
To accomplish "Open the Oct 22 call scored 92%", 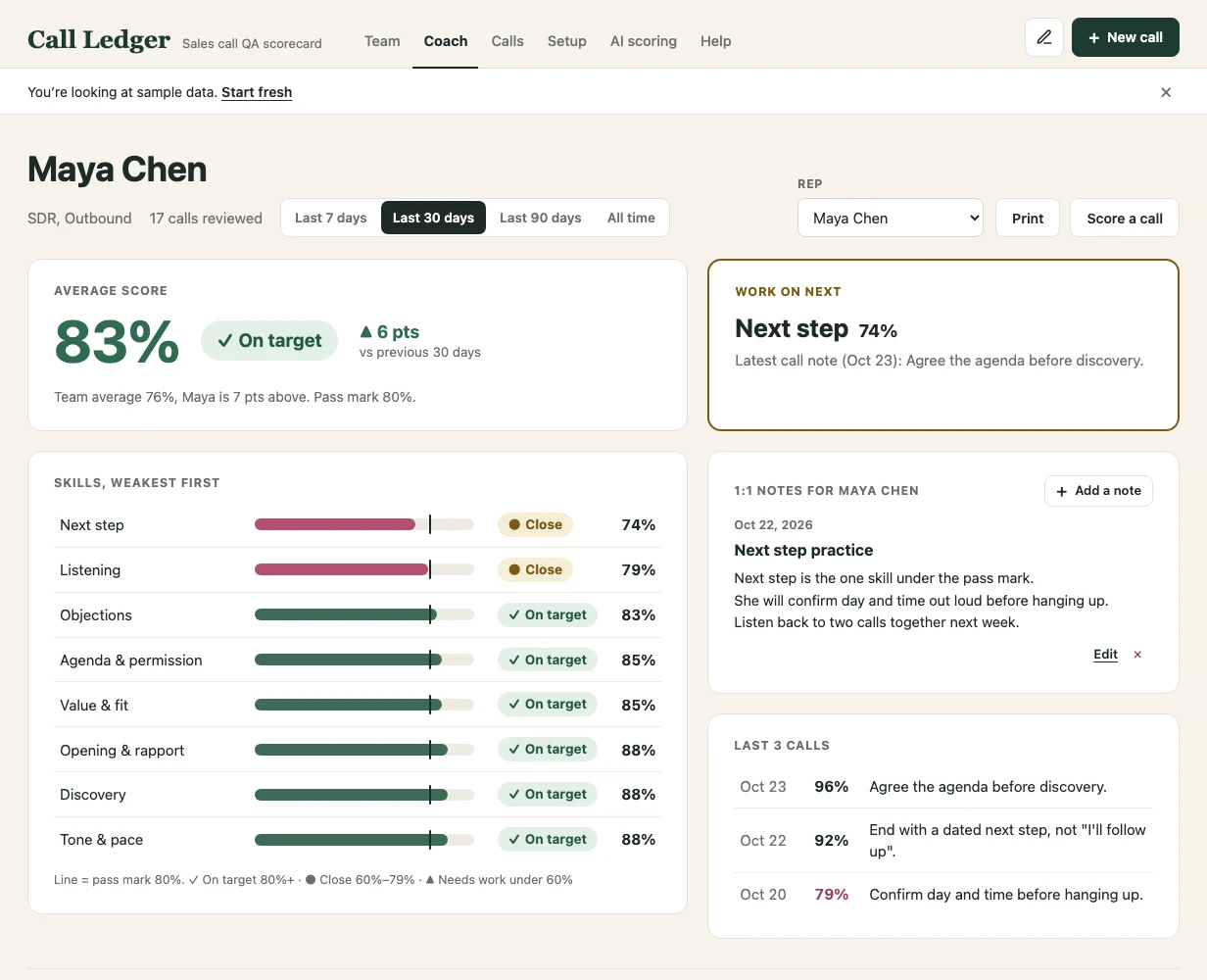I will pos(943,841).
